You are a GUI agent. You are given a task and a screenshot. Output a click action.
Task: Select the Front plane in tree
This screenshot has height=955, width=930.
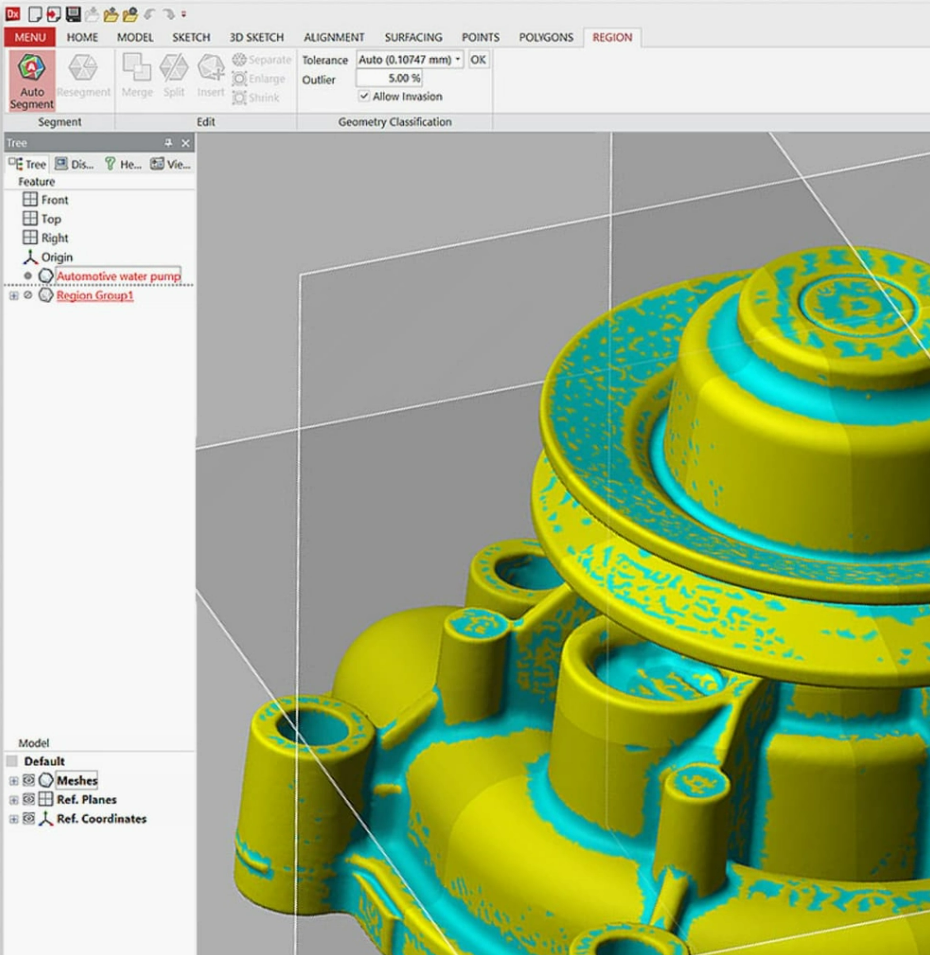[x=54, y=200]
